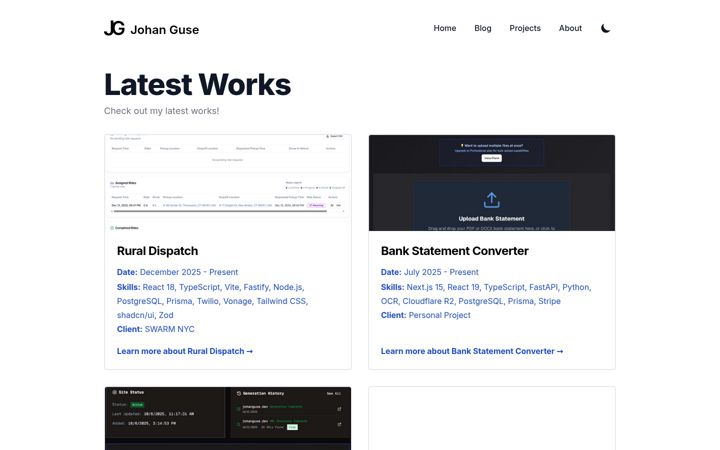Toggle dark mode with moon icon
This screenshot has width=720, height=450.
click(605, 28)
